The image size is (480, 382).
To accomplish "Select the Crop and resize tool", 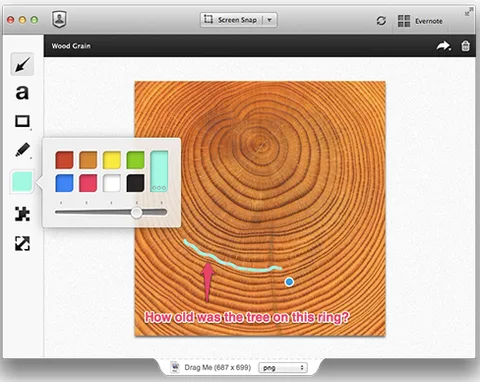I will [22, 243].
